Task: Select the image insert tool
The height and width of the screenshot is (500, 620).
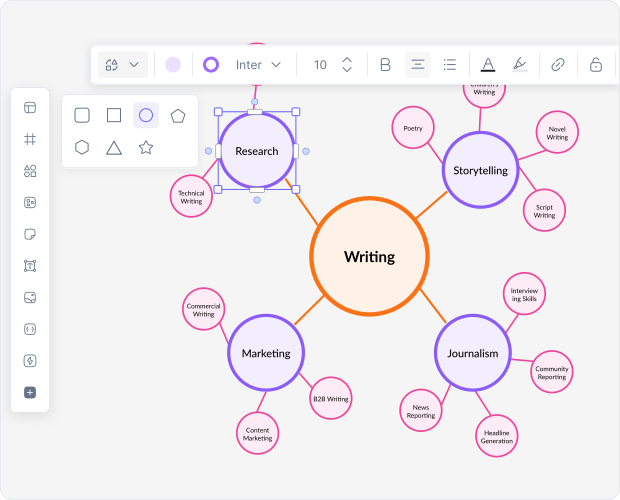Action: pyautogui.click(x=30, y=297)
